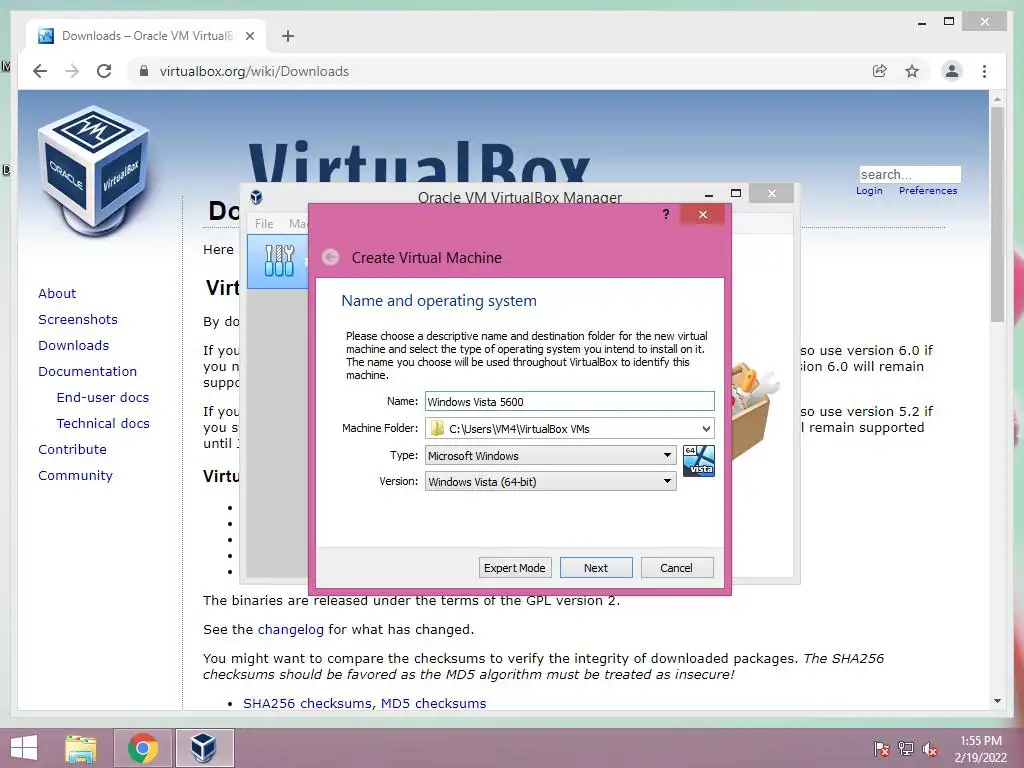This screenshot has width=1024, height=768.
Task: Open the changelog link
Action: click(291, 630)
